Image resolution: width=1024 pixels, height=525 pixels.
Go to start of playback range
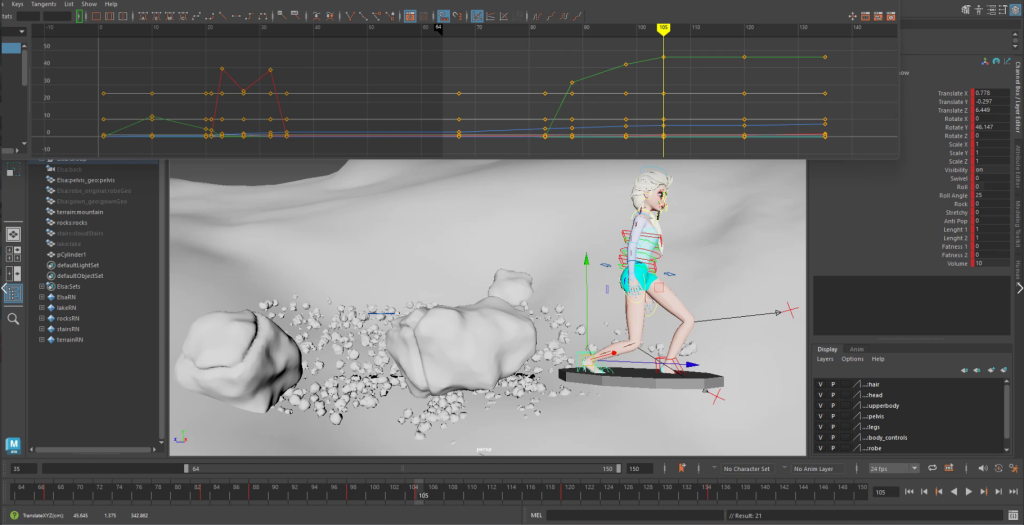(x=909, y=492)
